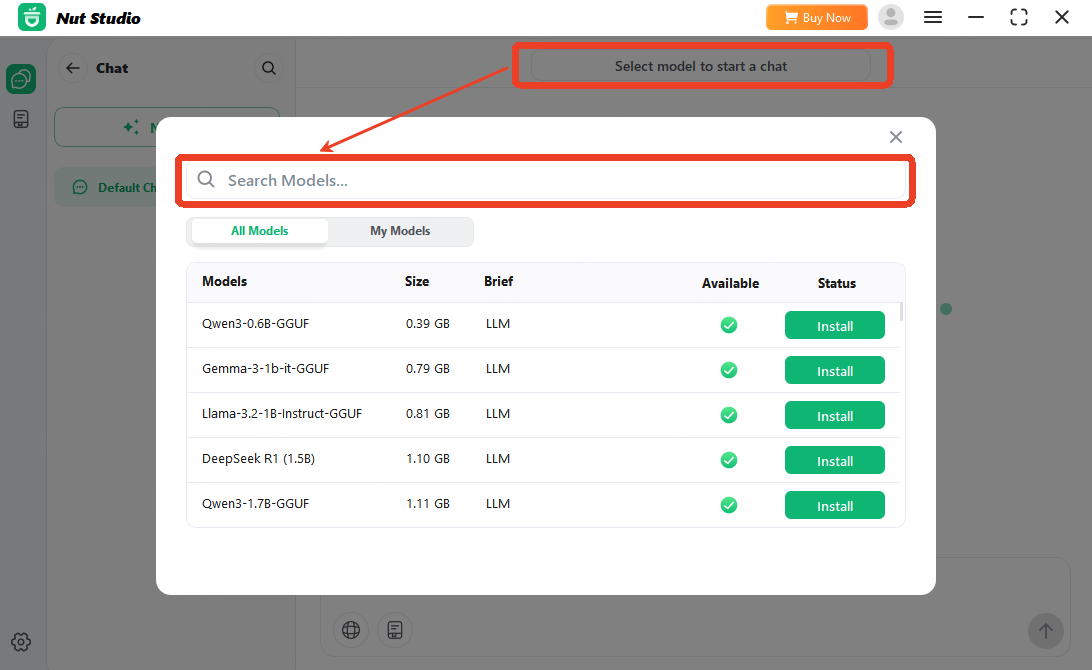The height and width of the screenshot is (670, 1092).
Task: Close the Nut Studio window
Action: pyautogui.click(x=1061, y=17)
